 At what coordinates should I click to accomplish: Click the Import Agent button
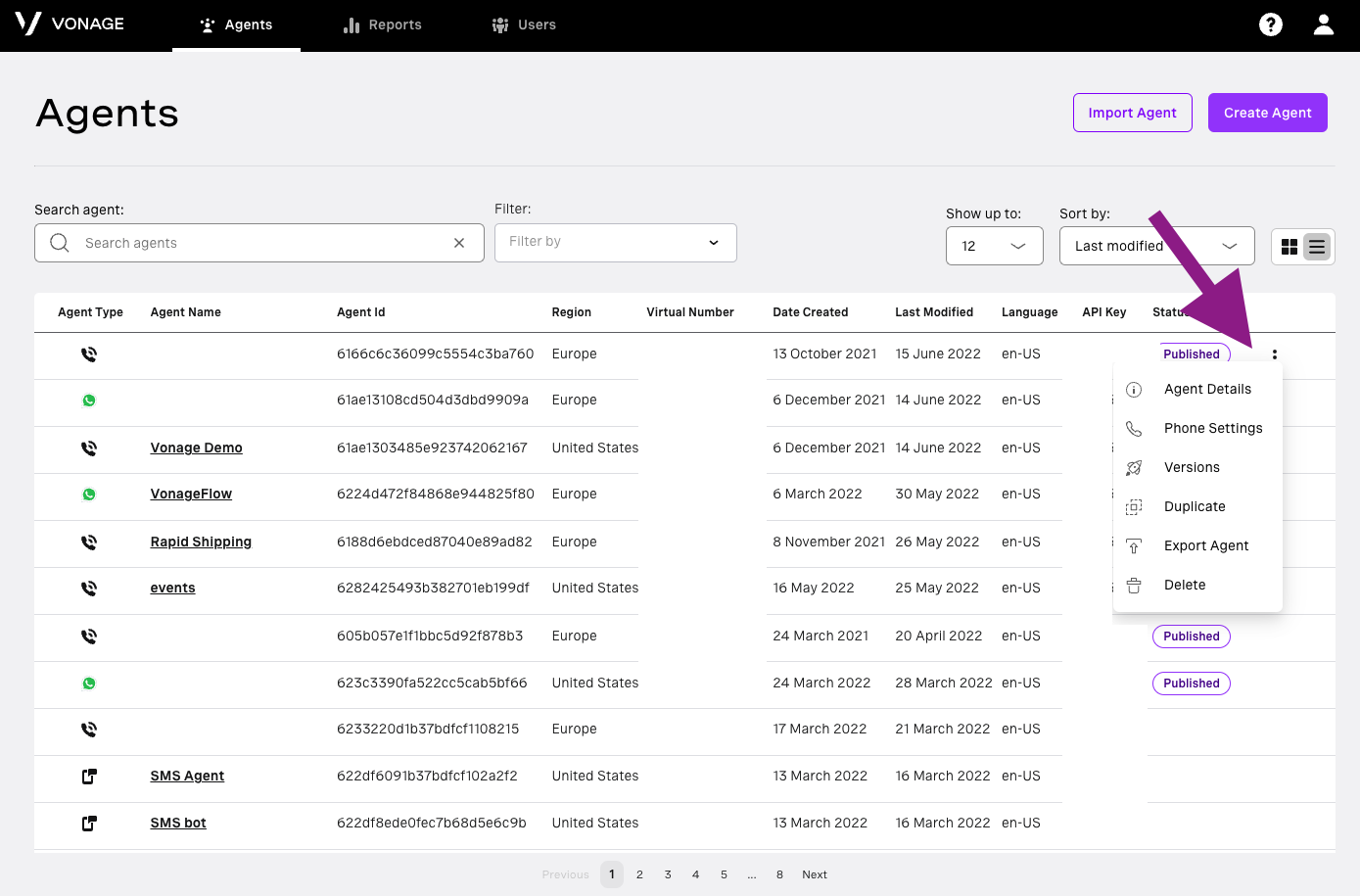coord(1133,113)
